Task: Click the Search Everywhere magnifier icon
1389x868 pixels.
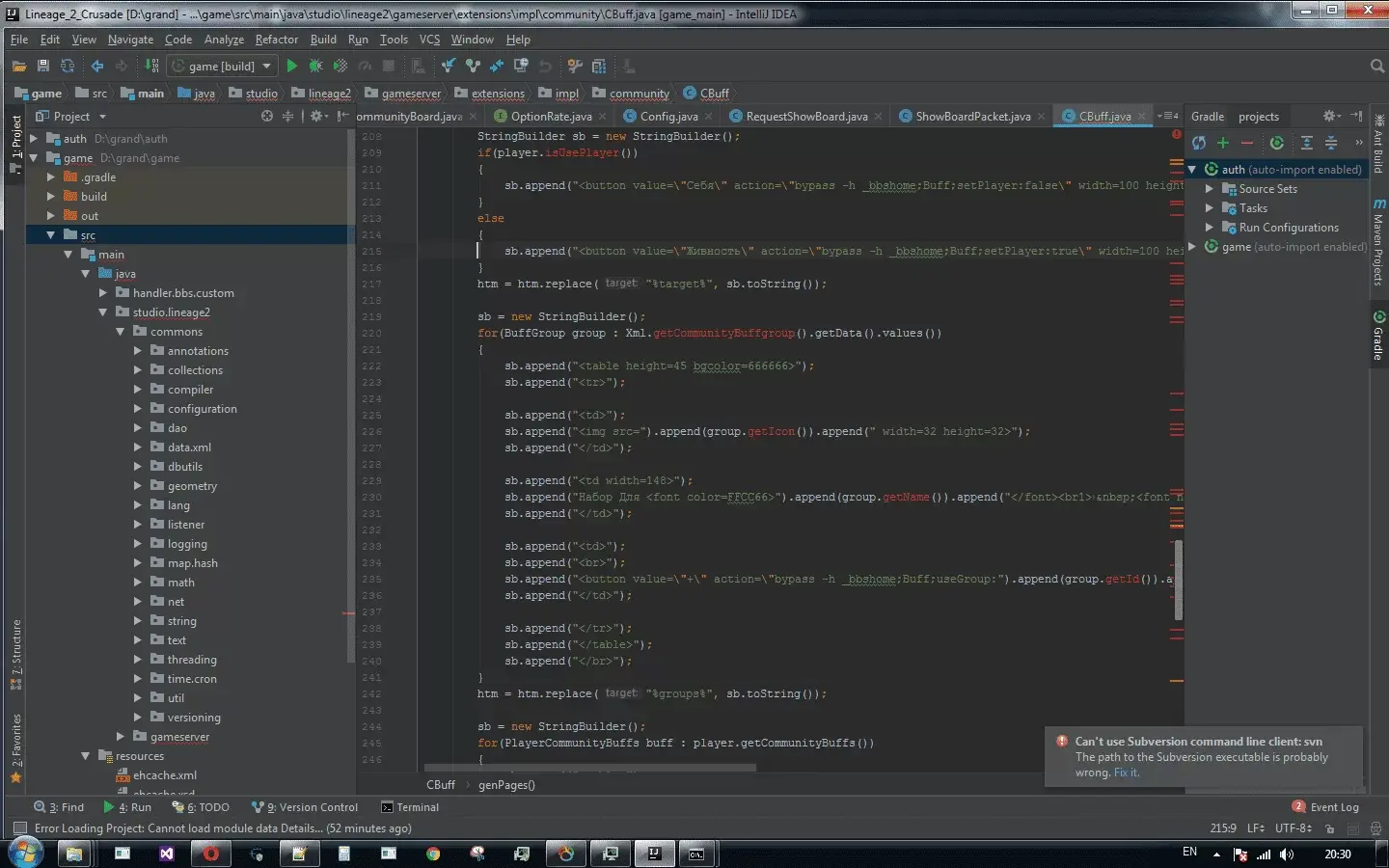Action: pos(1377,67)
